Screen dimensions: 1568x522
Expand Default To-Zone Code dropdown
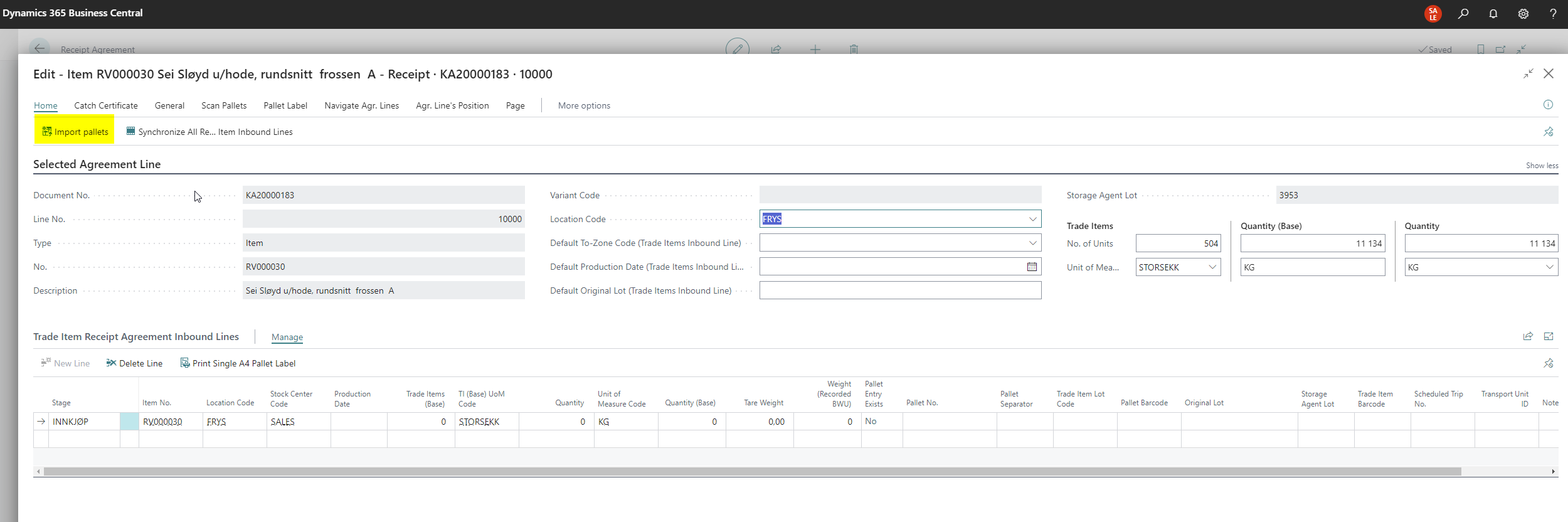point(1032,243)
